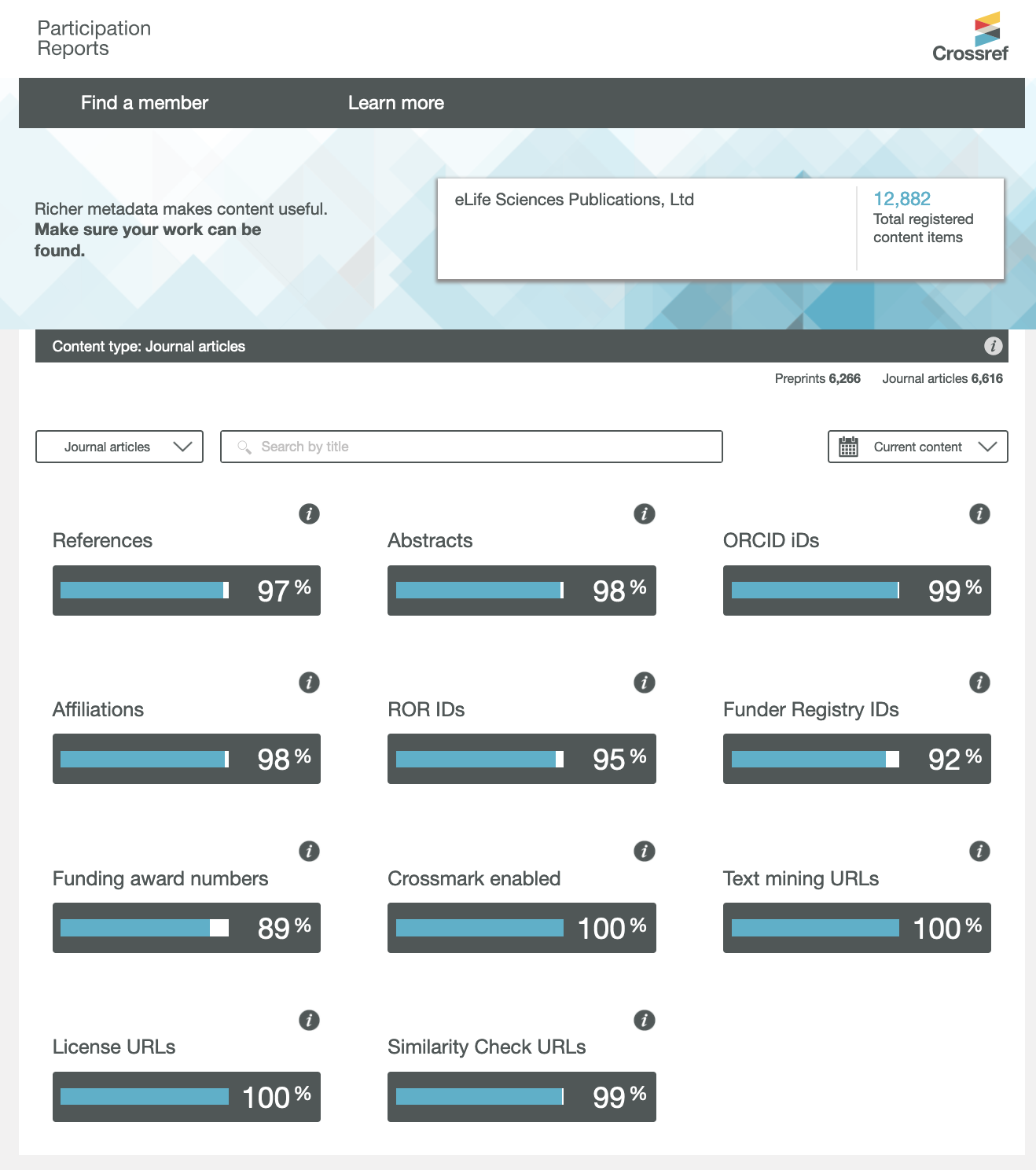
Task: Click the Text mining URLs 100% bar
Action: (857, 928)
